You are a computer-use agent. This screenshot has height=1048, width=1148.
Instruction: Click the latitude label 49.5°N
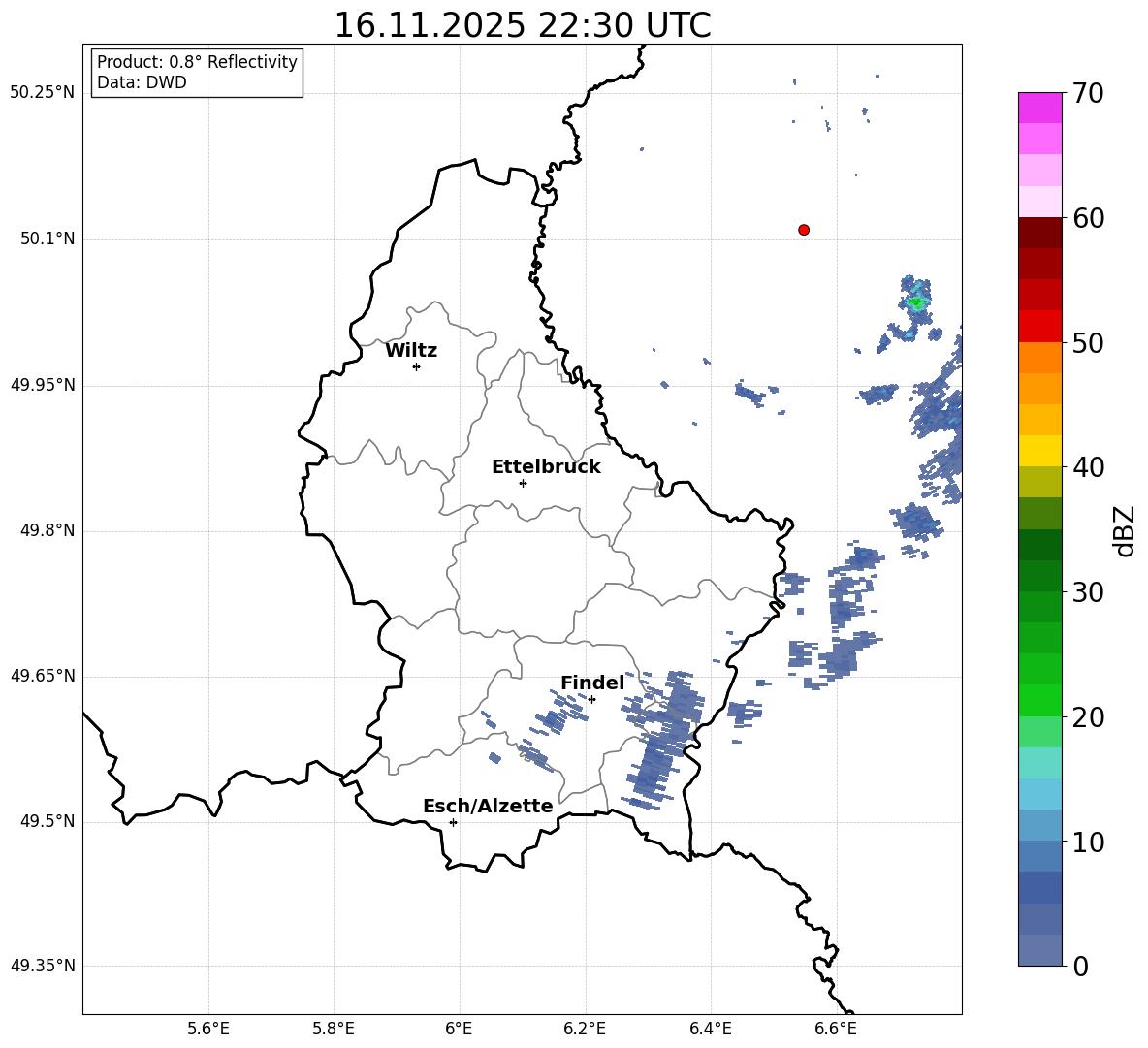[48, 821]
